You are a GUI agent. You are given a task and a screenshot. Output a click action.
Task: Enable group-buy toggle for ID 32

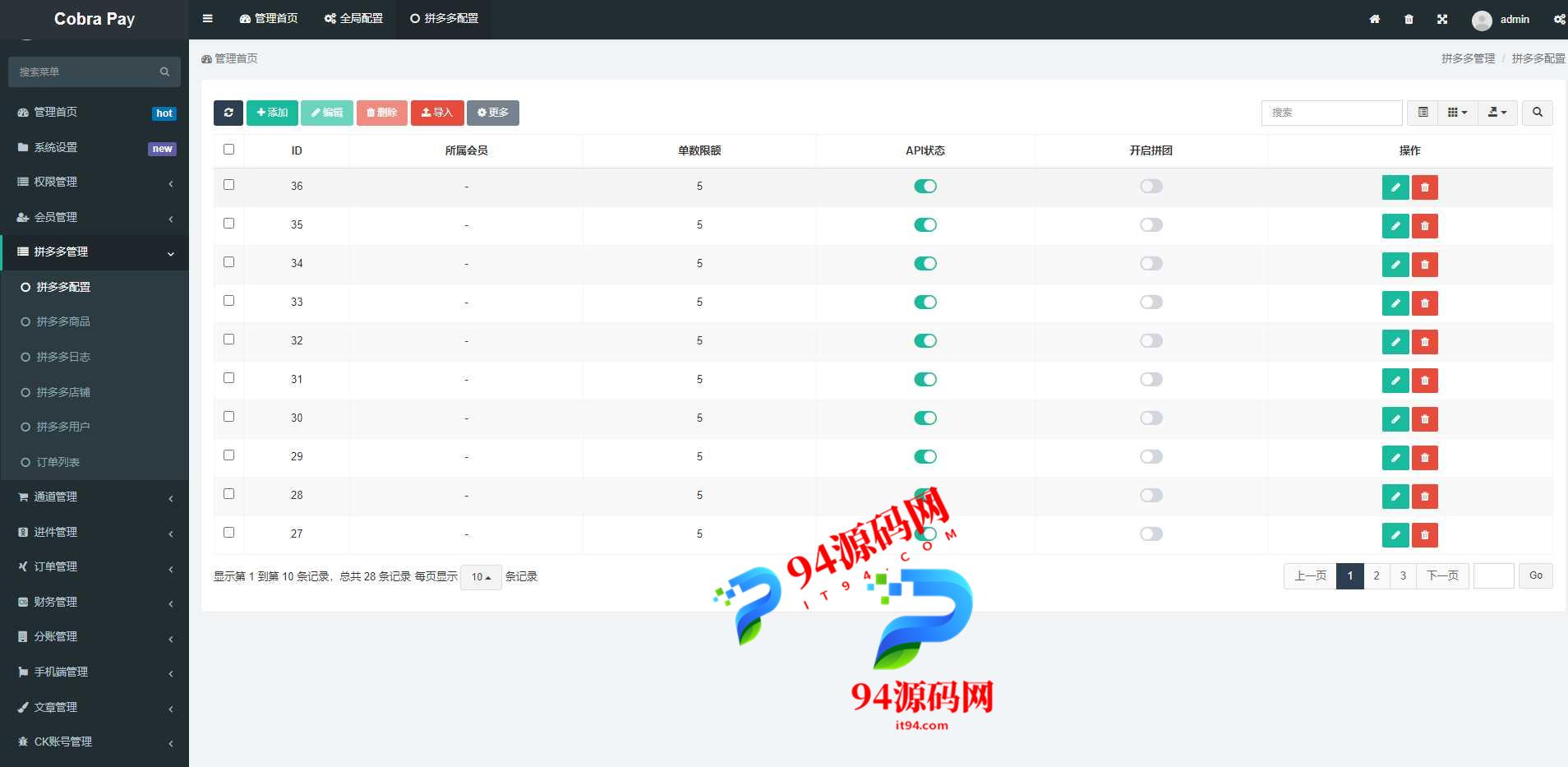(x=1151, y=340)
